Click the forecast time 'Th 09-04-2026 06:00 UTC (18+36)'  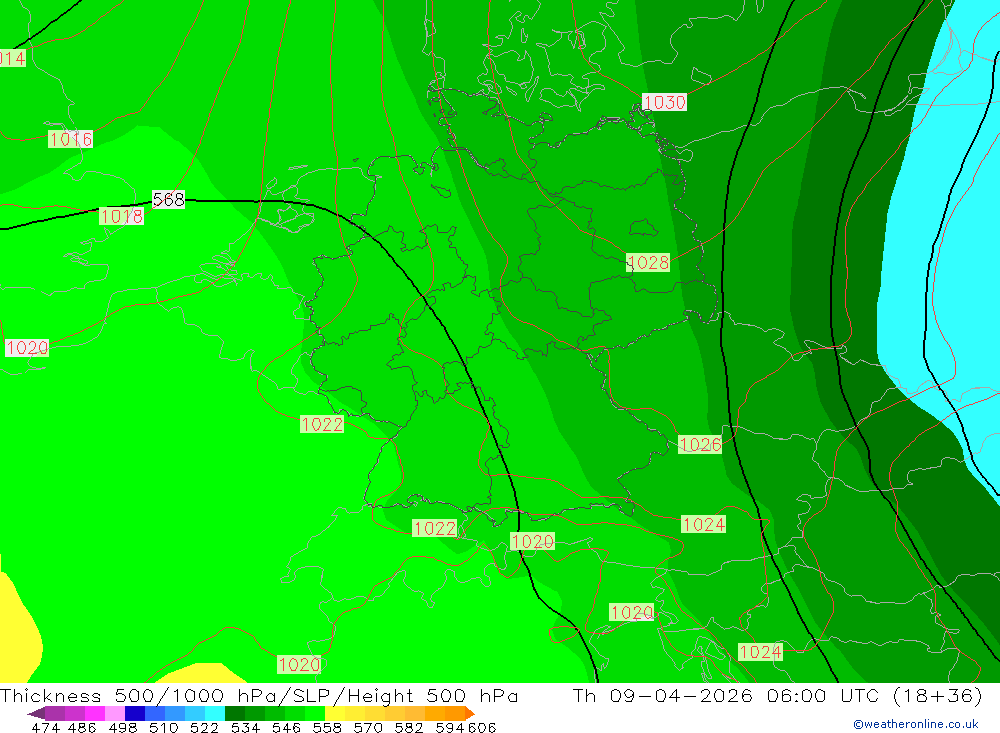pyautogui.click(x=777, y=695)
